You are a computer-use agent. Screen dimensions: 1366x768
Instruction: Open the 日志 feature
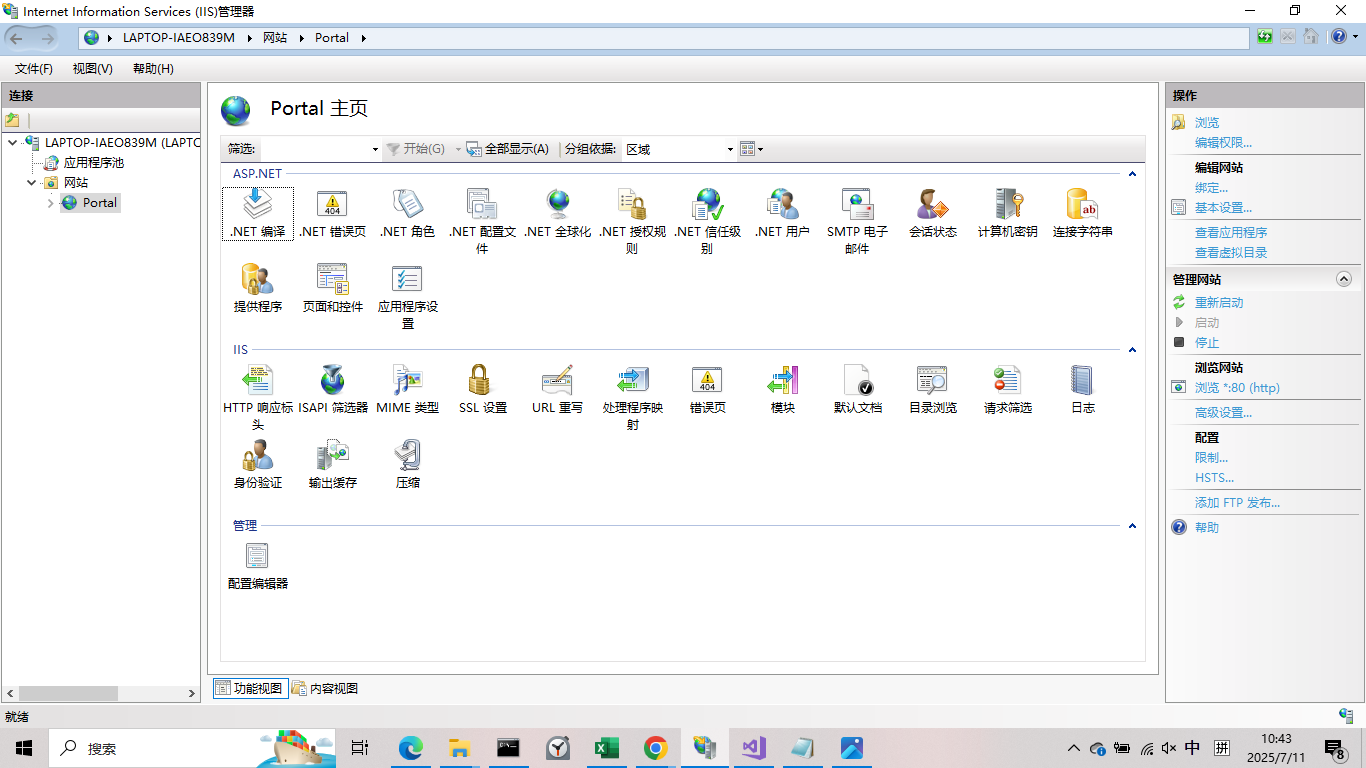[1082, 389]
